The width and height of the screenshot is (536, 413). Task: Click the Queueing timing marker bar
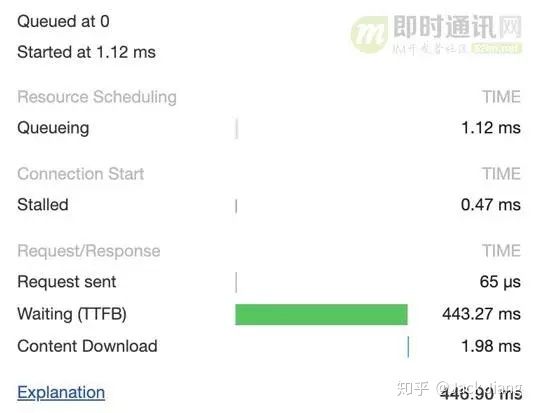237,128
